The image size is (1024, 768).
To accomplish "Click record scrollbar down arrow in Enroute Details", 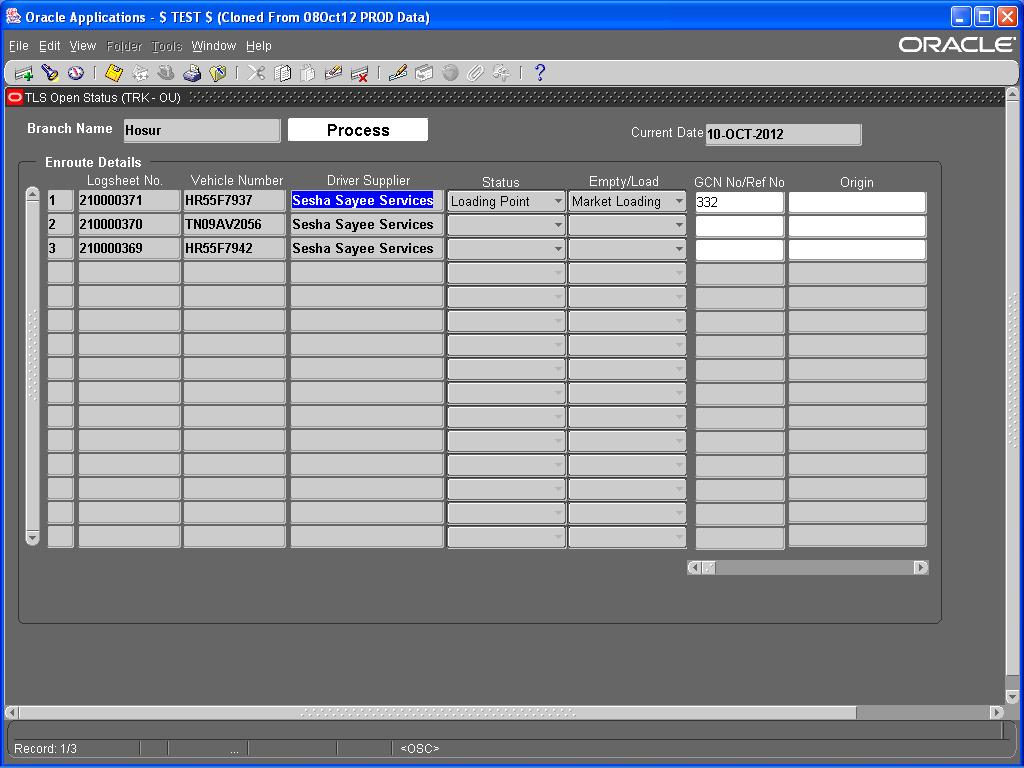I will click(x=32, y=538).
